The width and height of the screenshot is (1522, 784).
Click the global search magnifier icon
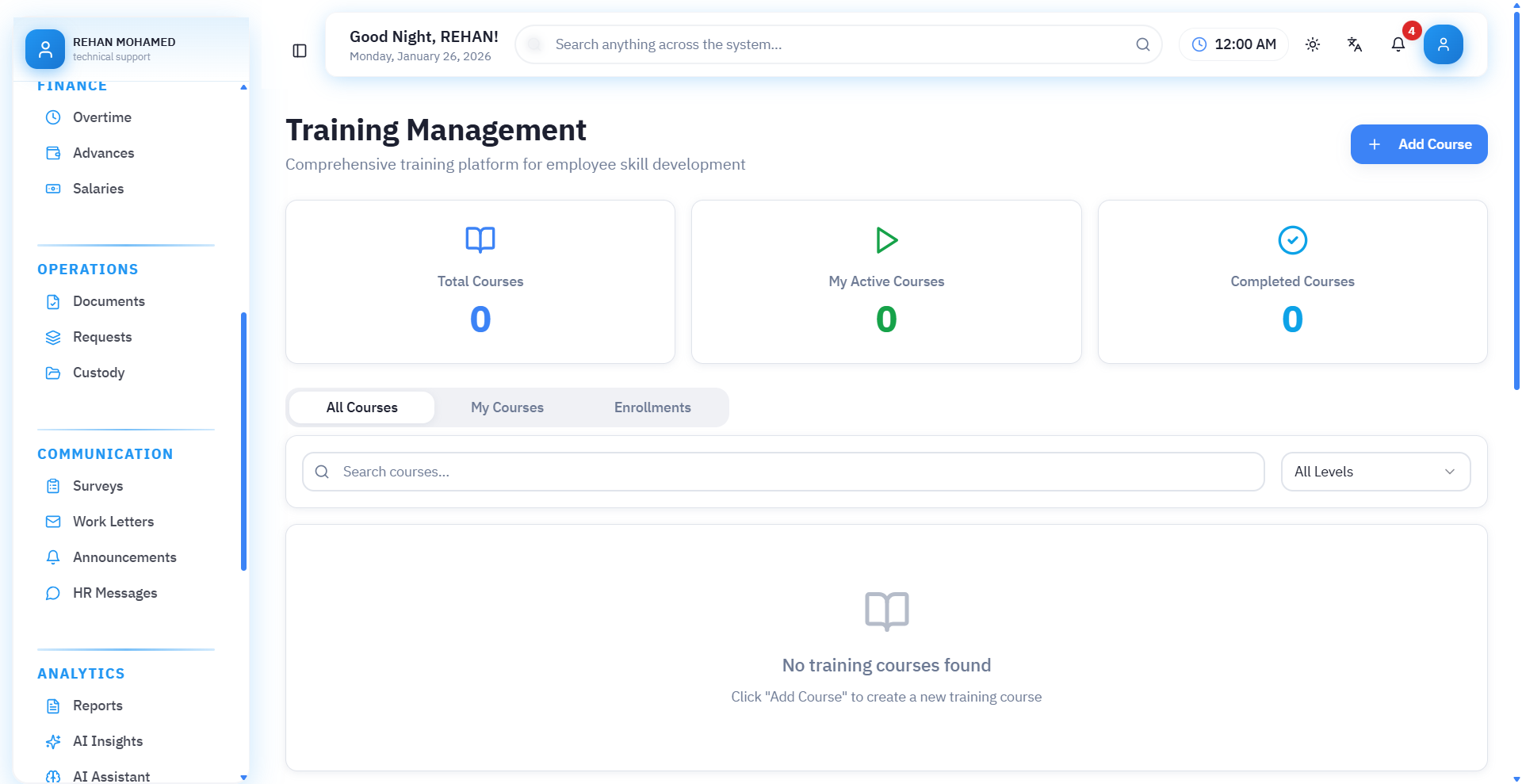coord(1142,44)
